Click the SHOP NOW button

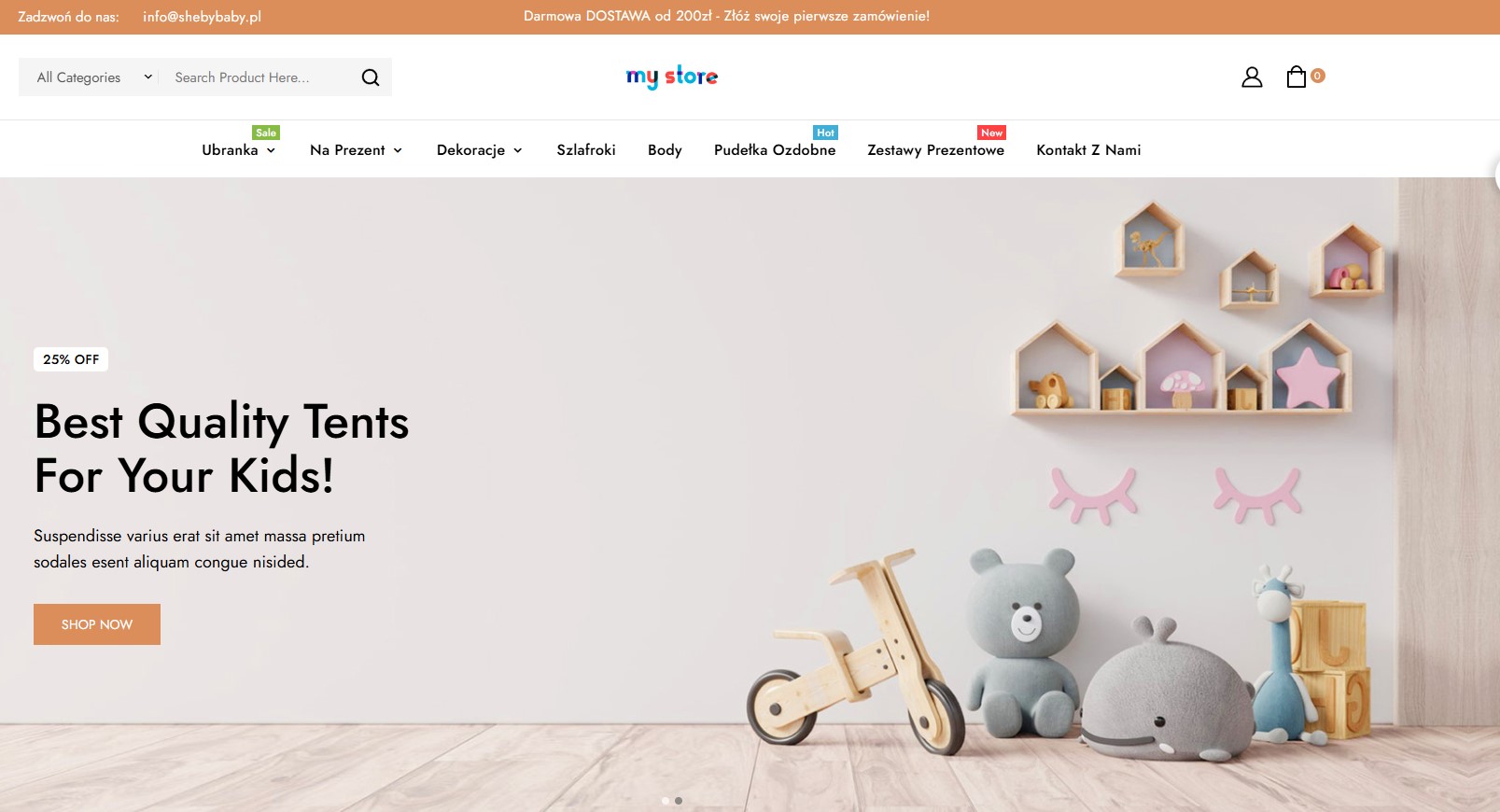pos(97,624)
